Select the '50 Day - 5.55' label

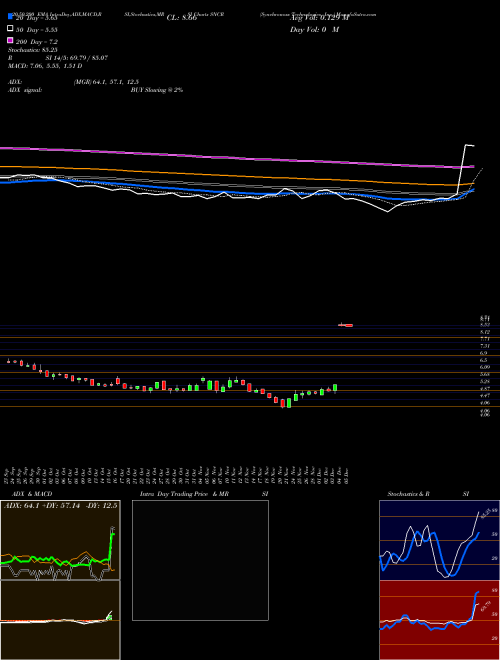(37, 30)
